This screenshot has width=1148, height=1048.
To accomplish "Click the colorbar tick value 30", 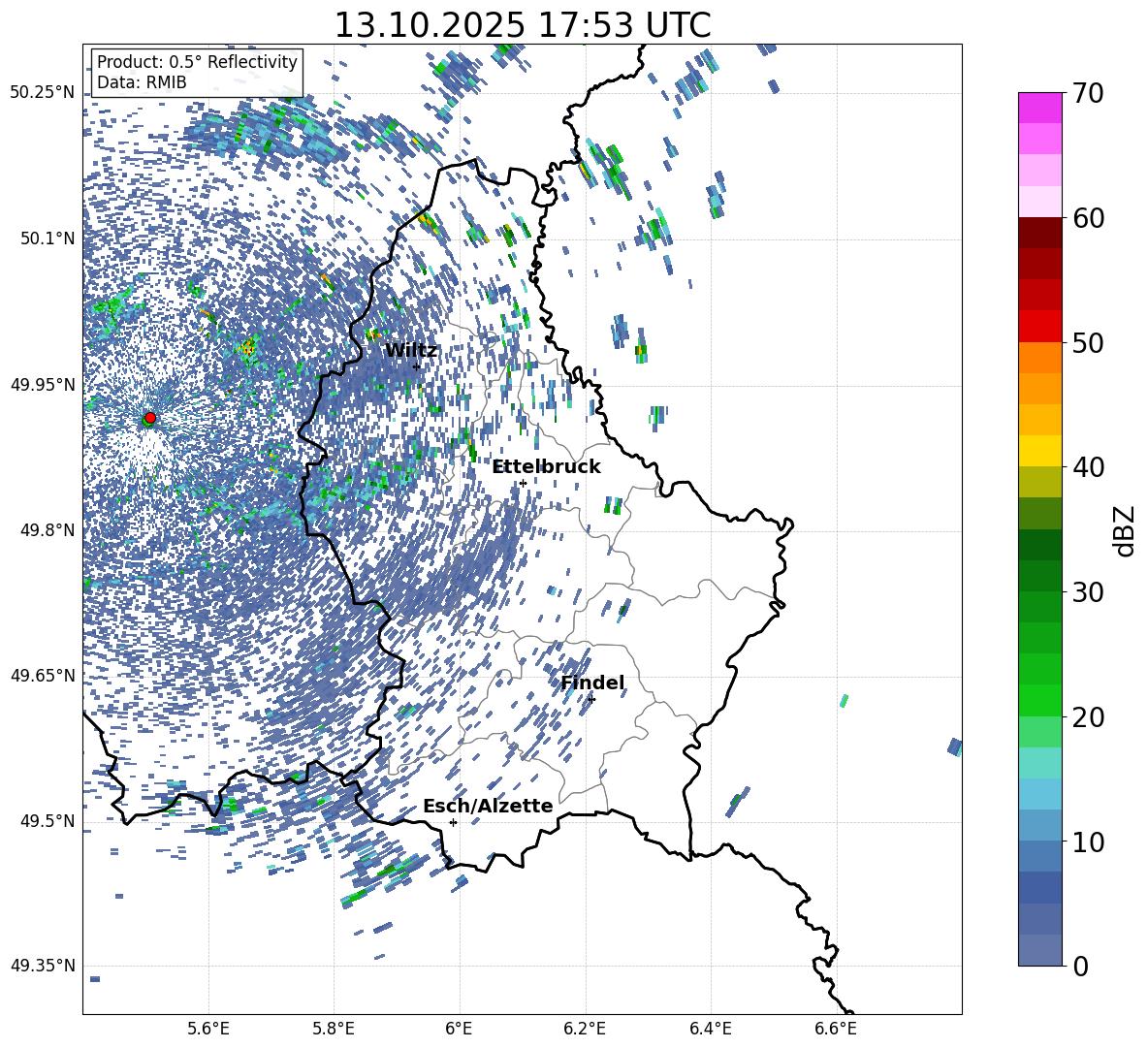I will [x=1087, y=592].
